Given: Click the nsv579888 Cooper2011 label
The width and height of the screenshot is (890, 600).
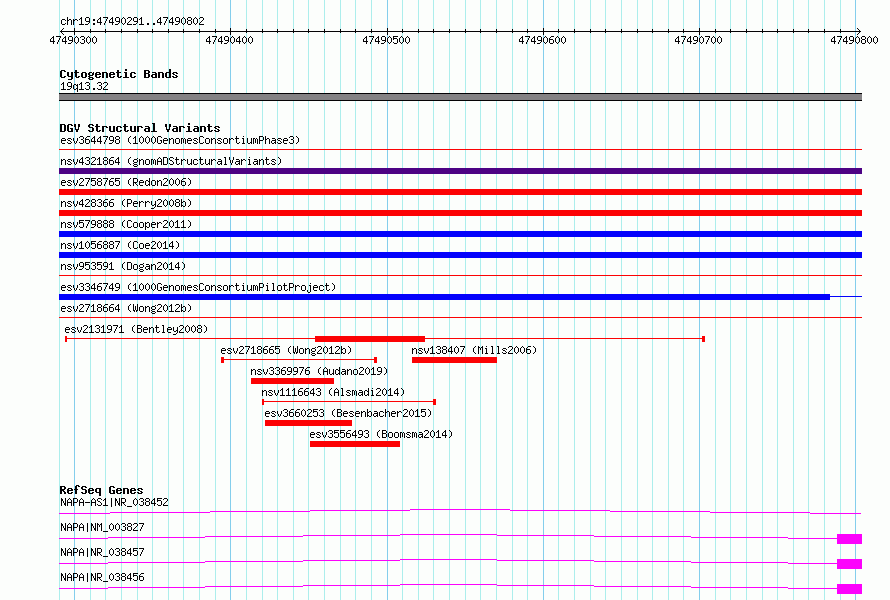Looking at the screenshot, I should 126,224.
